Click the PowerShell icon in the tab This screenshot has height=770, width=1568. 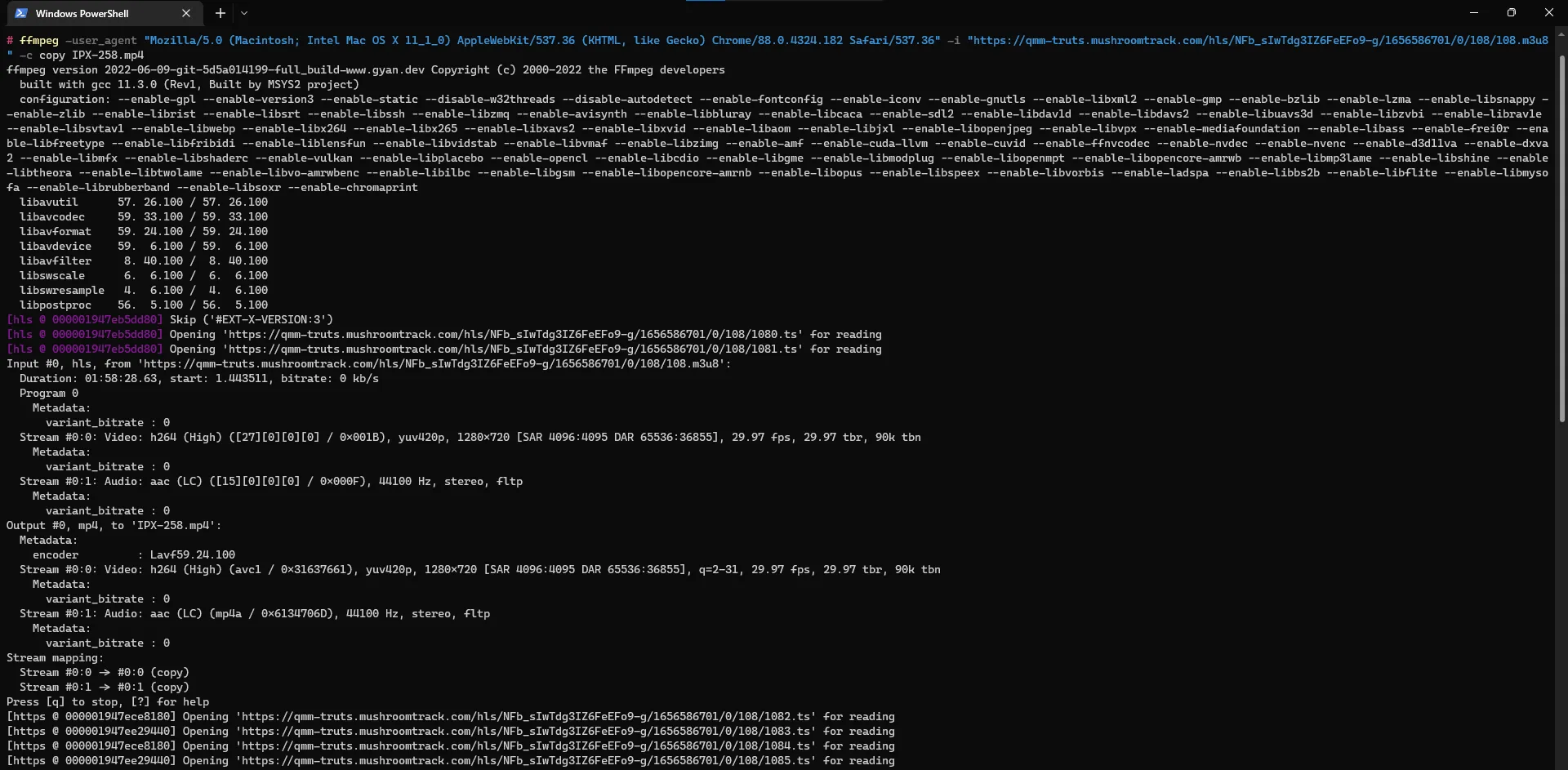pyautogui.click(x=21, y=13)
